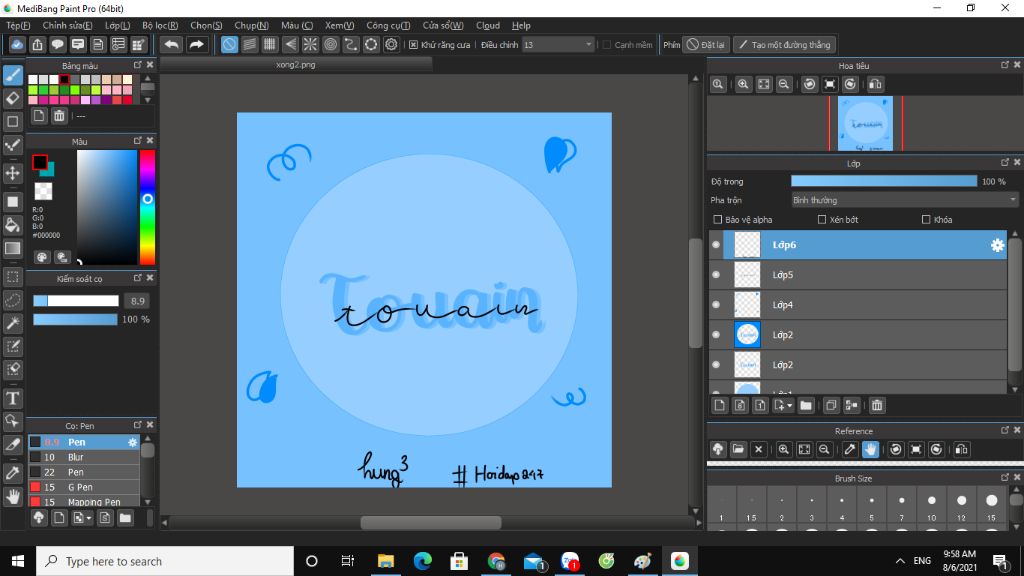Delete the selected layer with trash icon
The height and width of the screenshot is (576, 1024).
pyautogui.click(x=877, y=406)
